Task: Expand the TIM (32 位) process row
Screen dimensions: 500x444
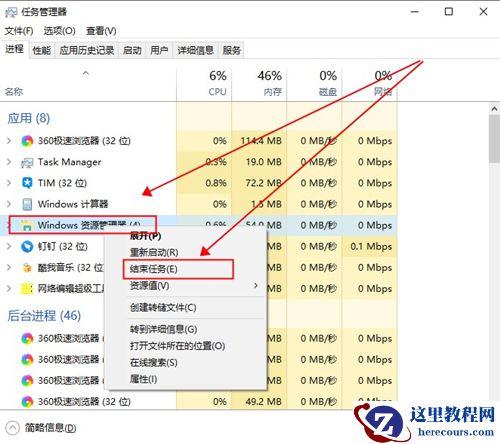Action: click(x=9, y=183)
